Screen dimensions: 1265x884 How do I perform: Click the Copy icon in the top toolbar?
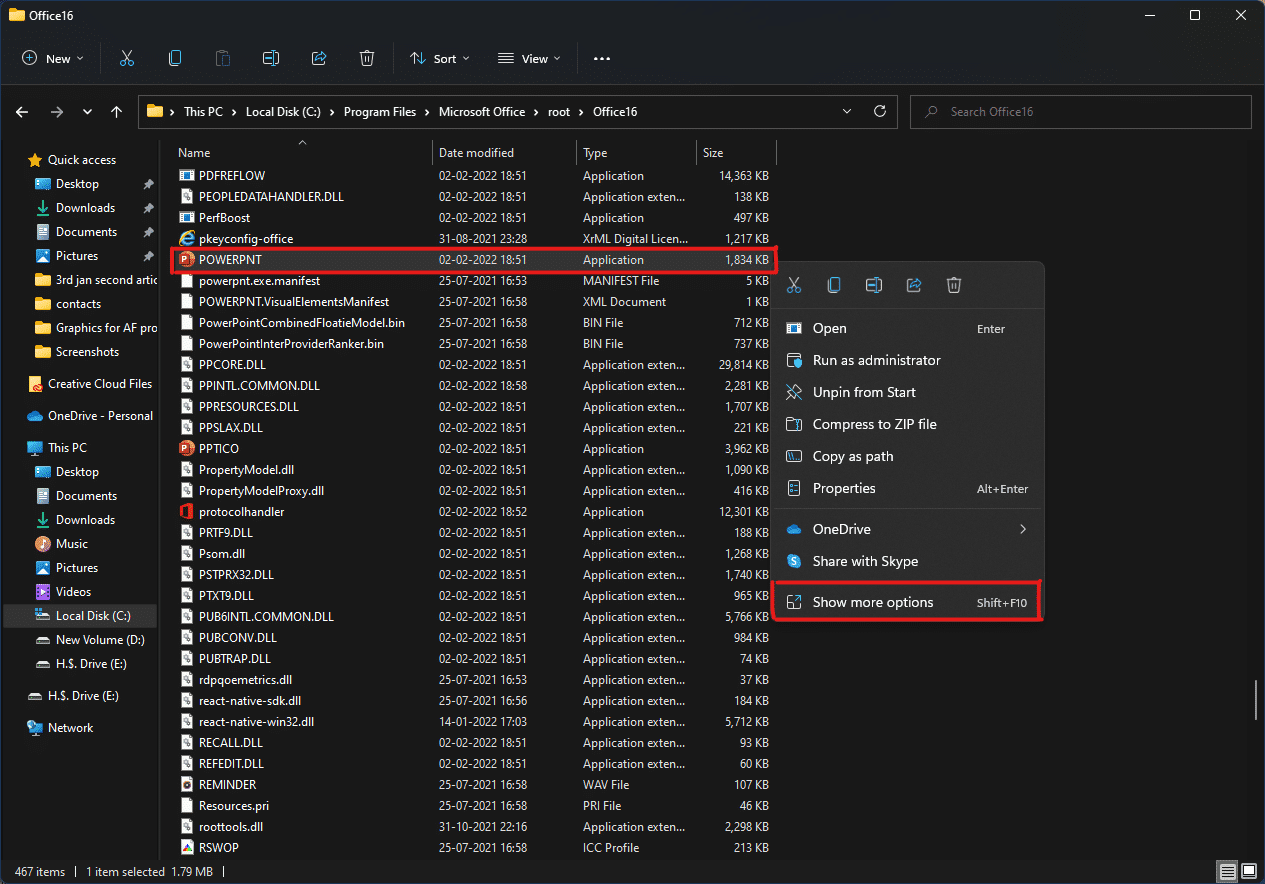point(175,59)
